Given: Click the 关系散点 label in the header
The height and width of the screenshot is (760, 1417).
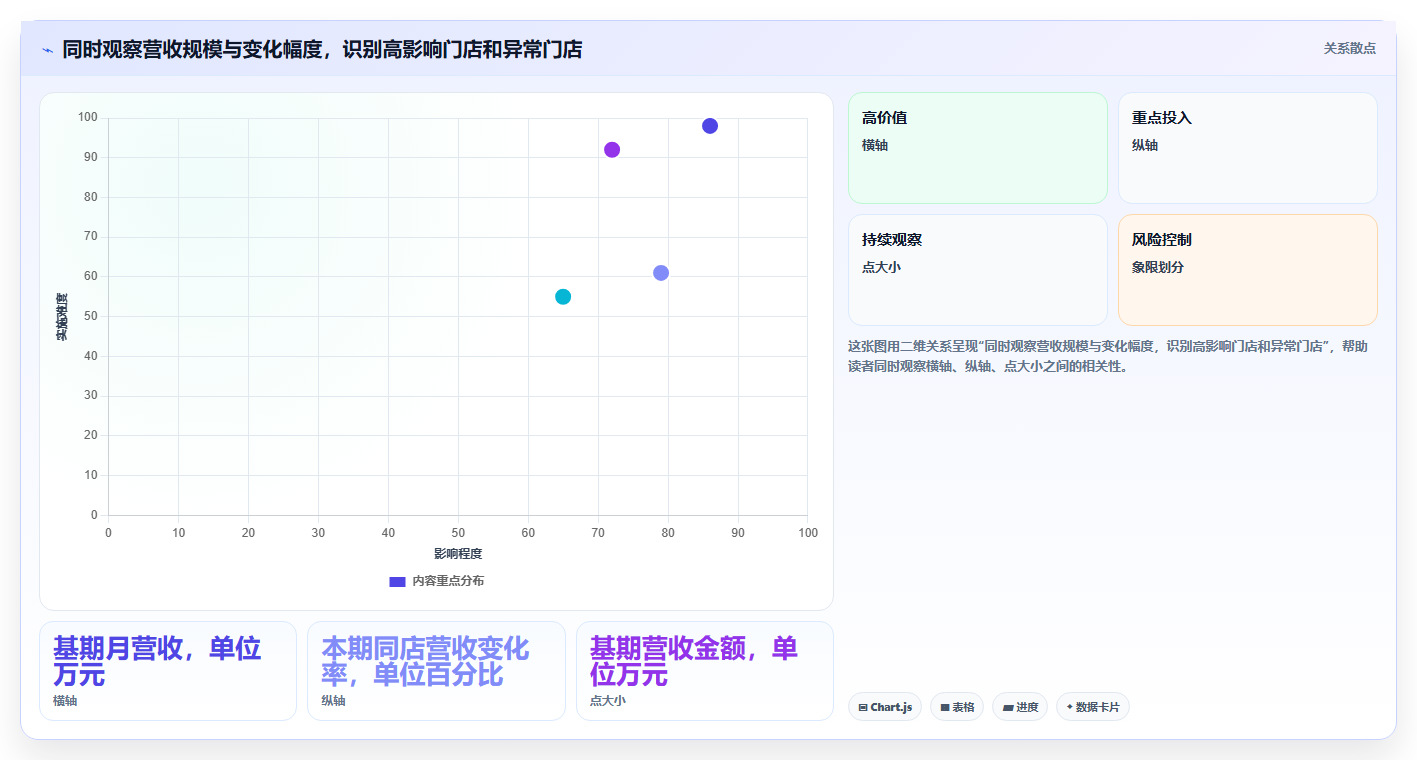Looking at the screenshot, I should 1350,49.
